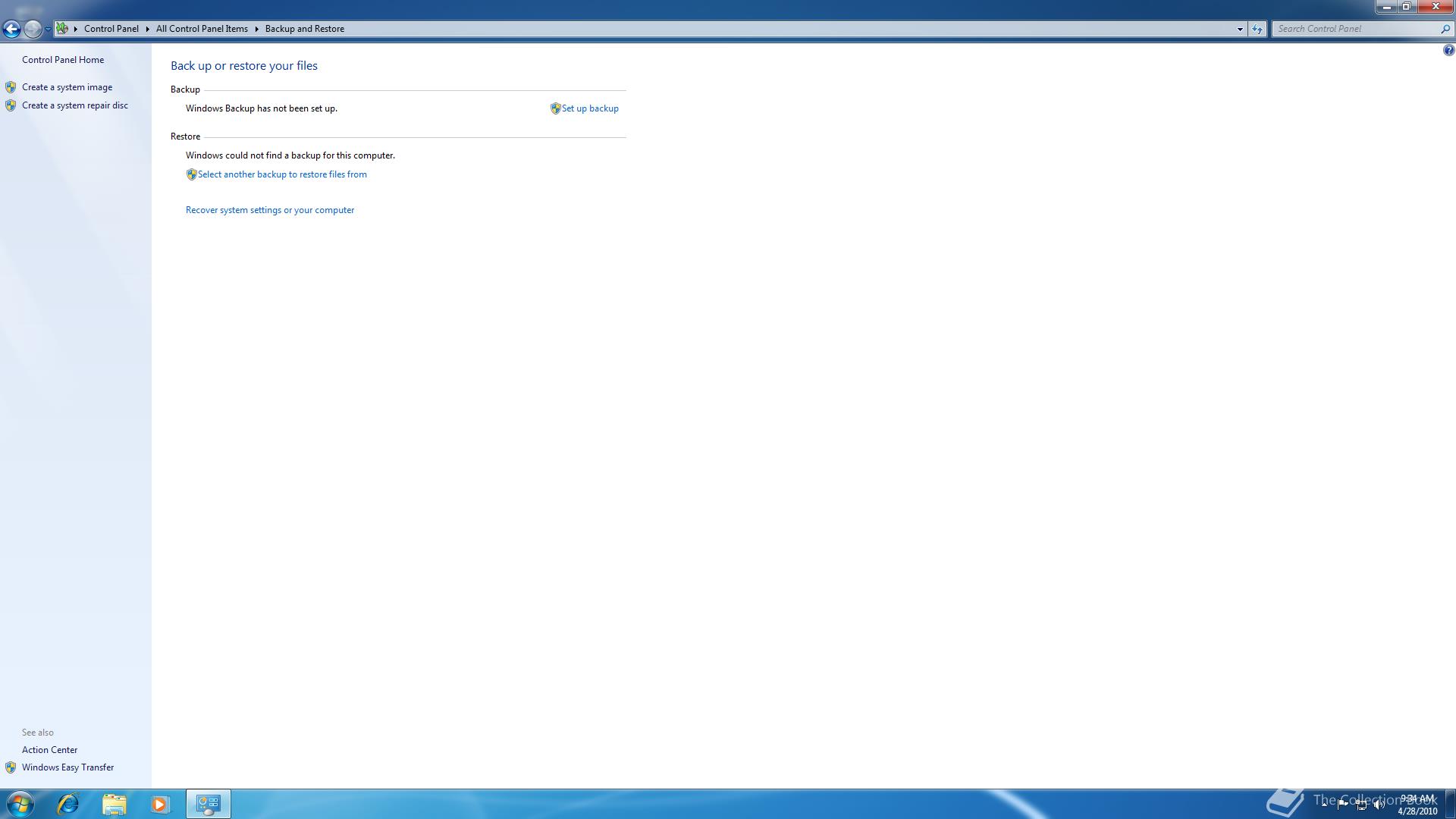Show hidden tray icons arrow
Viewport: 1456px width, 819px height.
(1324, 804)
